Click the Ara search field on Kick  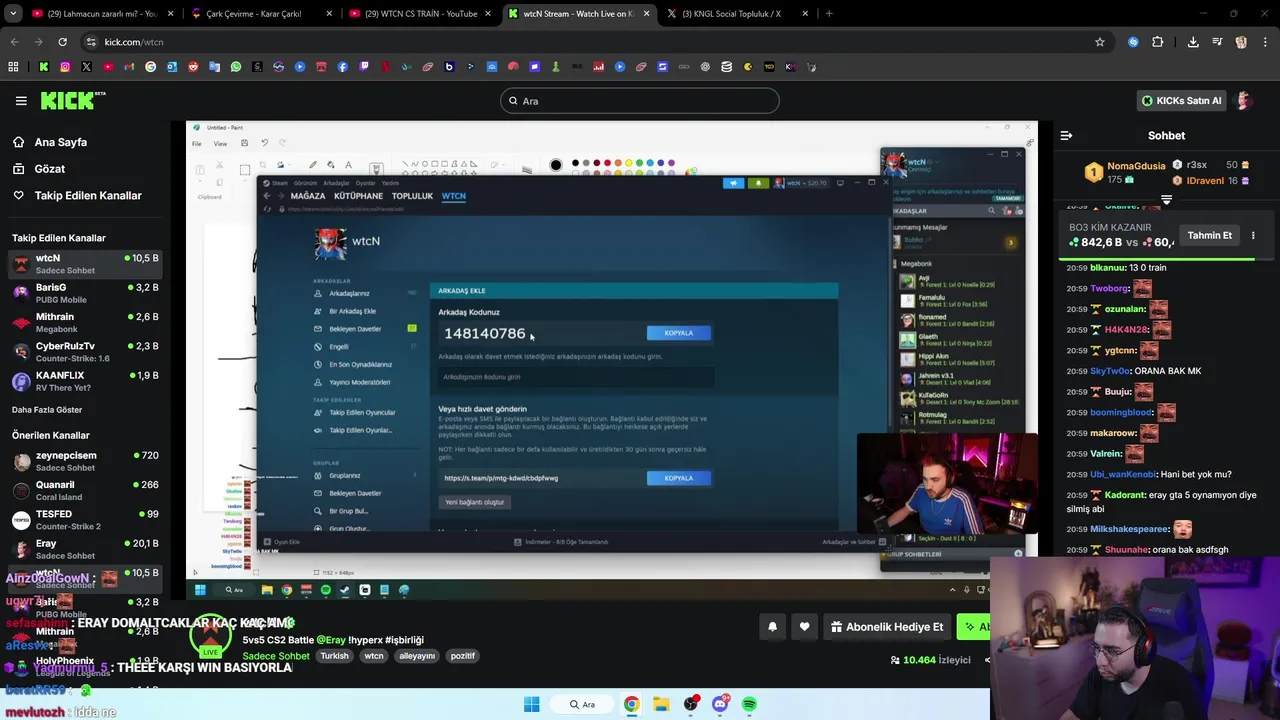click(639, 101)
